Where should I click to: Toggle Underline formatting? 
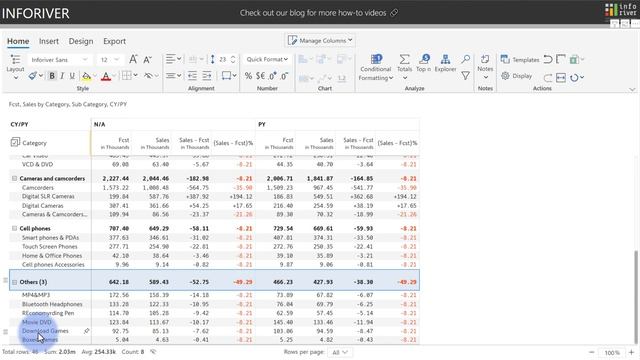point(72,76)
